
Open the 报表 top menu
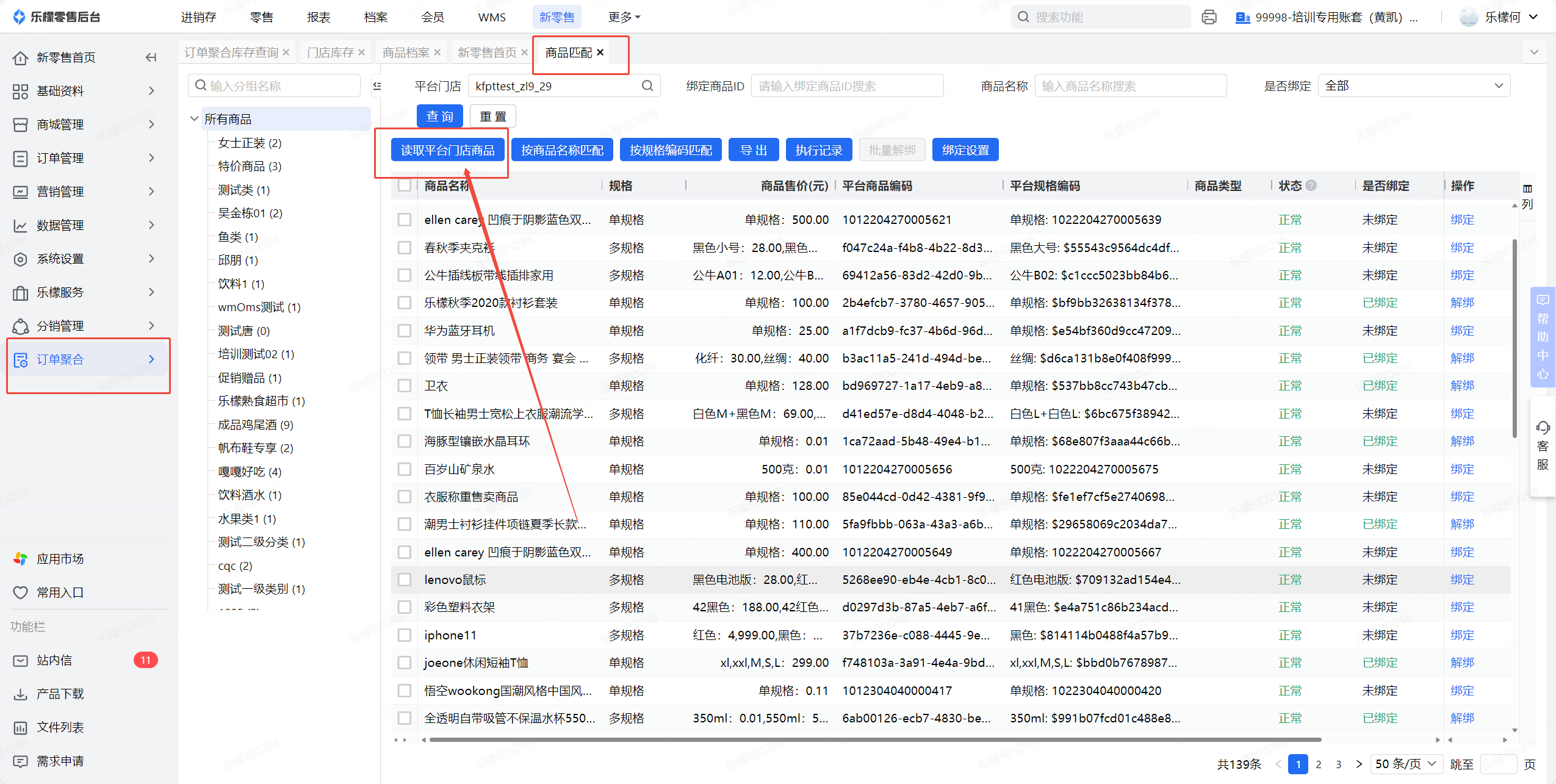319,17
